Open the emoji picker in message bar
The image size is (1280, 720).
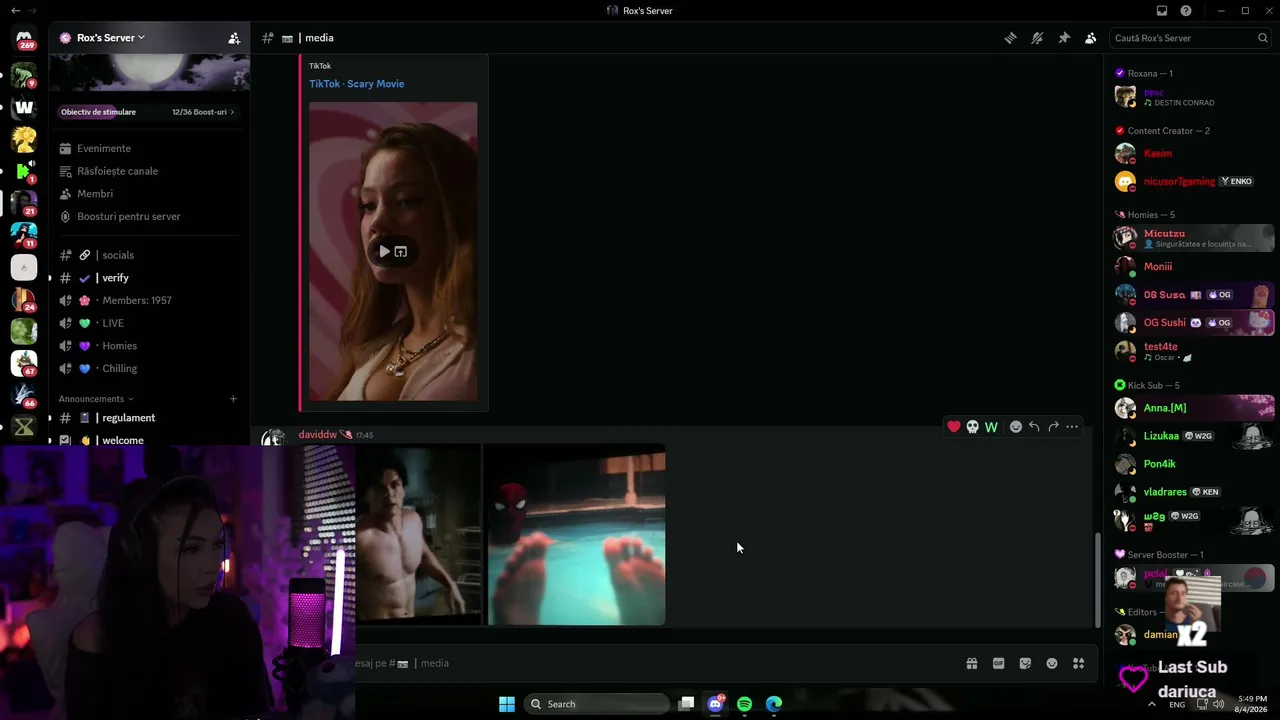pyautogui.click(x=1052, y=663)
